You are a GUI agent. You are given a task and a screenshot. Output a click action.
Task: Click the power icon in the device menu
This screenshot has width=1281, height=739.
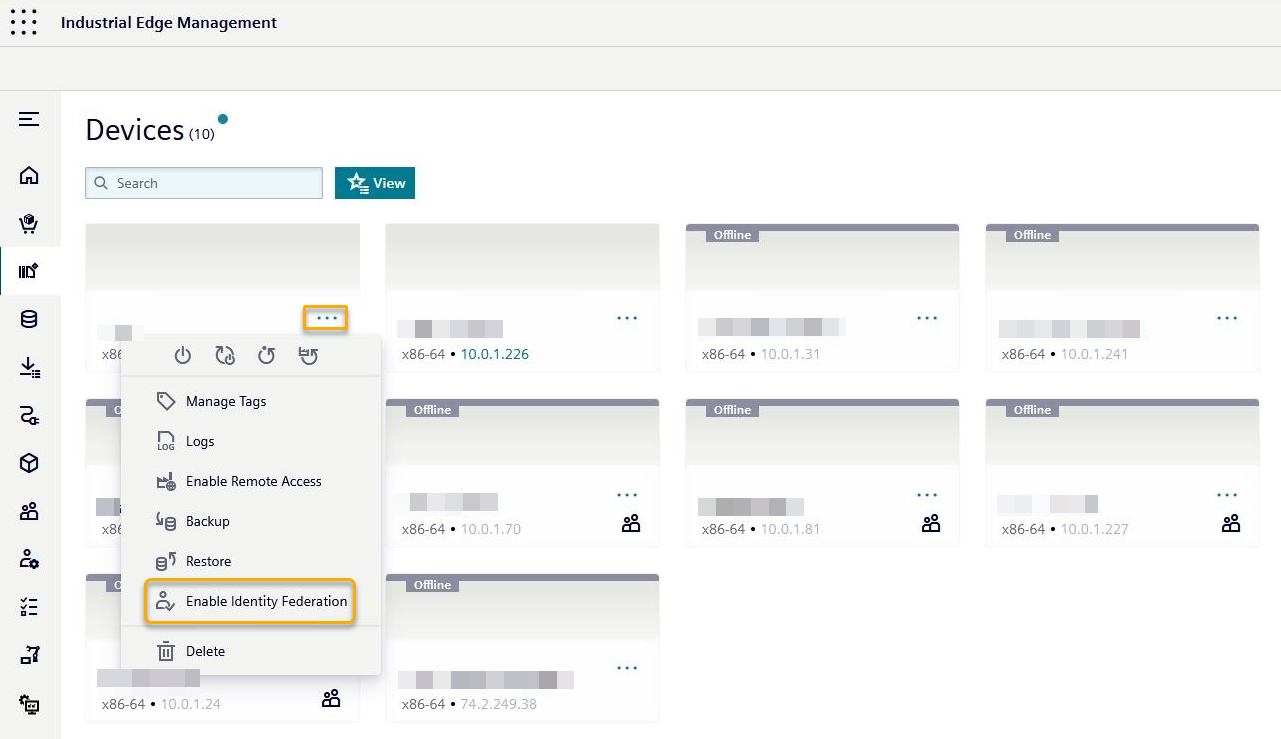coord(182,355)
